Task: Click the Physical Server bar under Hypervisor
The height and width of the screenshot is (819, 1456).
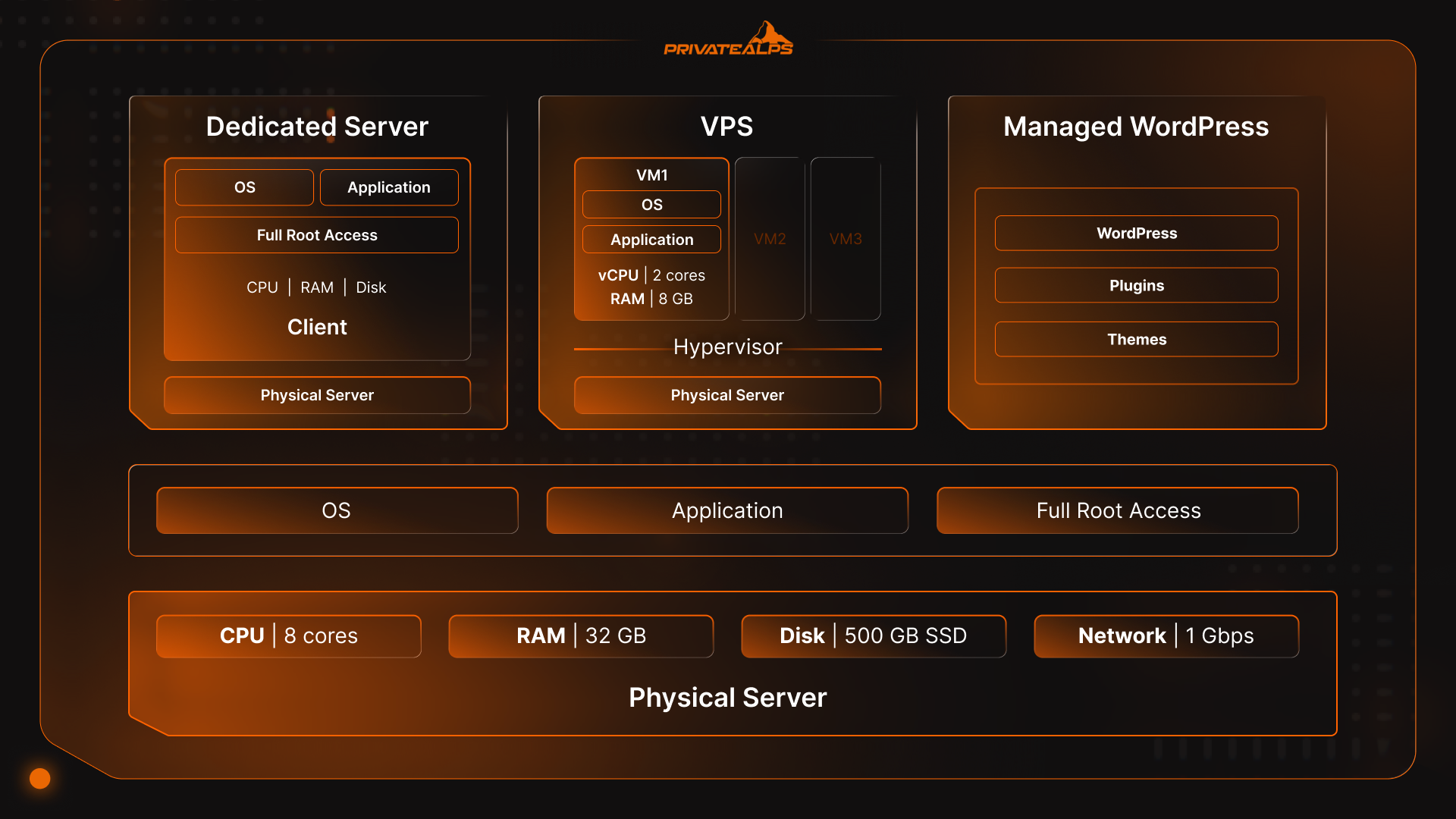Action: [727, 395]
